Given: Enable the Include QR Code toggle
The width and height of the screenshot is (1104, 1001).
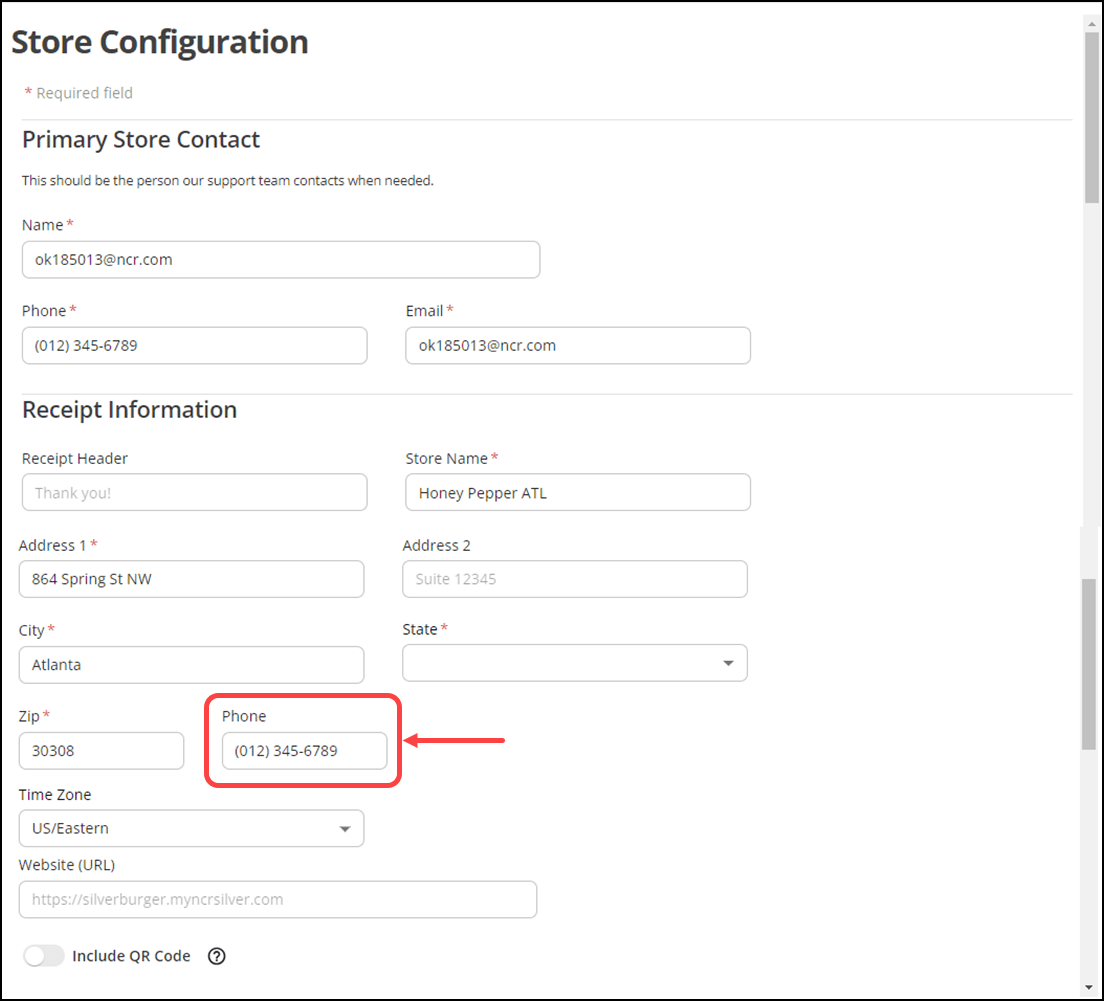Looking at the screenshot, I should pos(43,956).
